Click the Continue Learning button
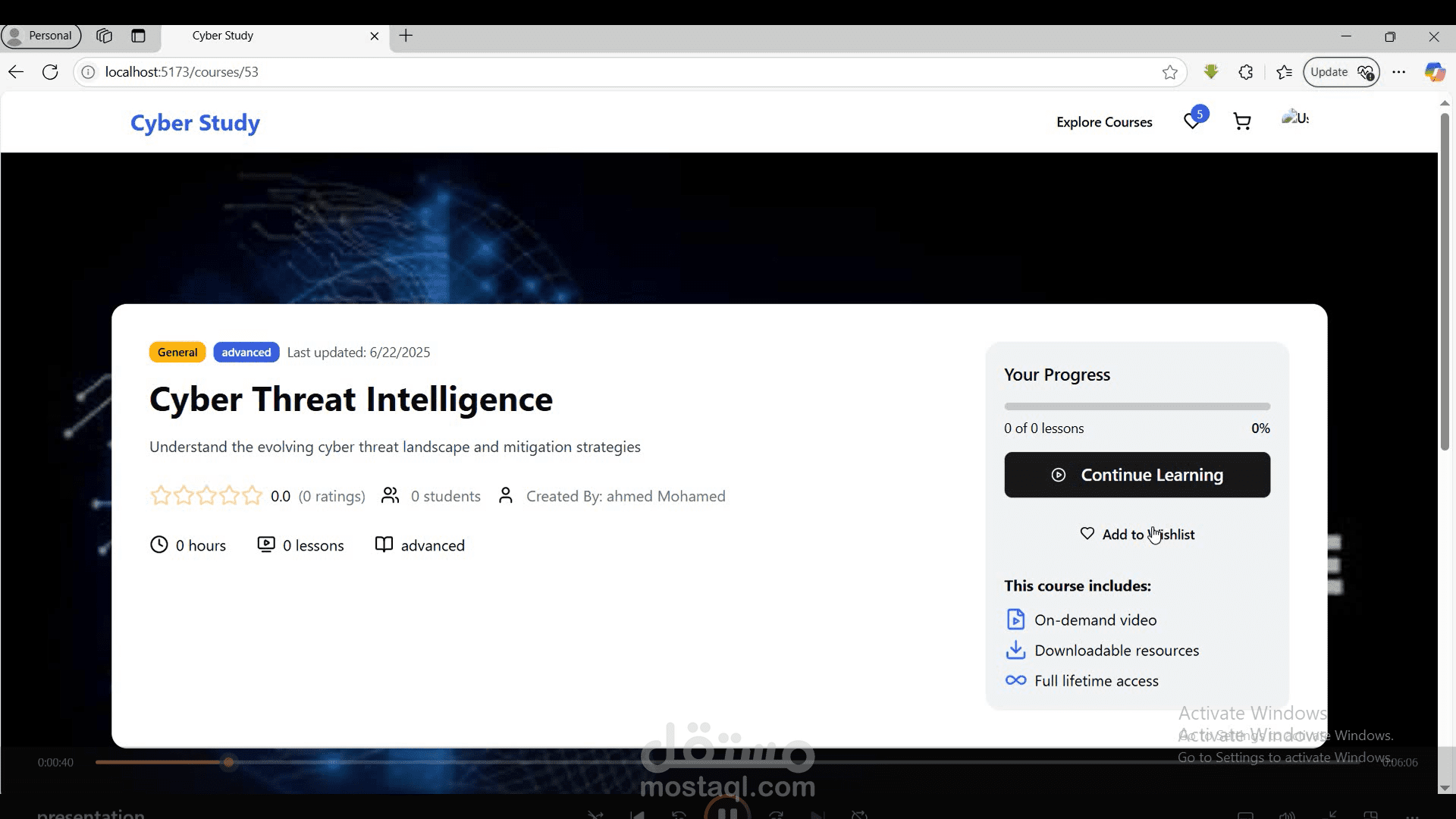This screenshot has height=819, width=1456. coord(1137,475)
